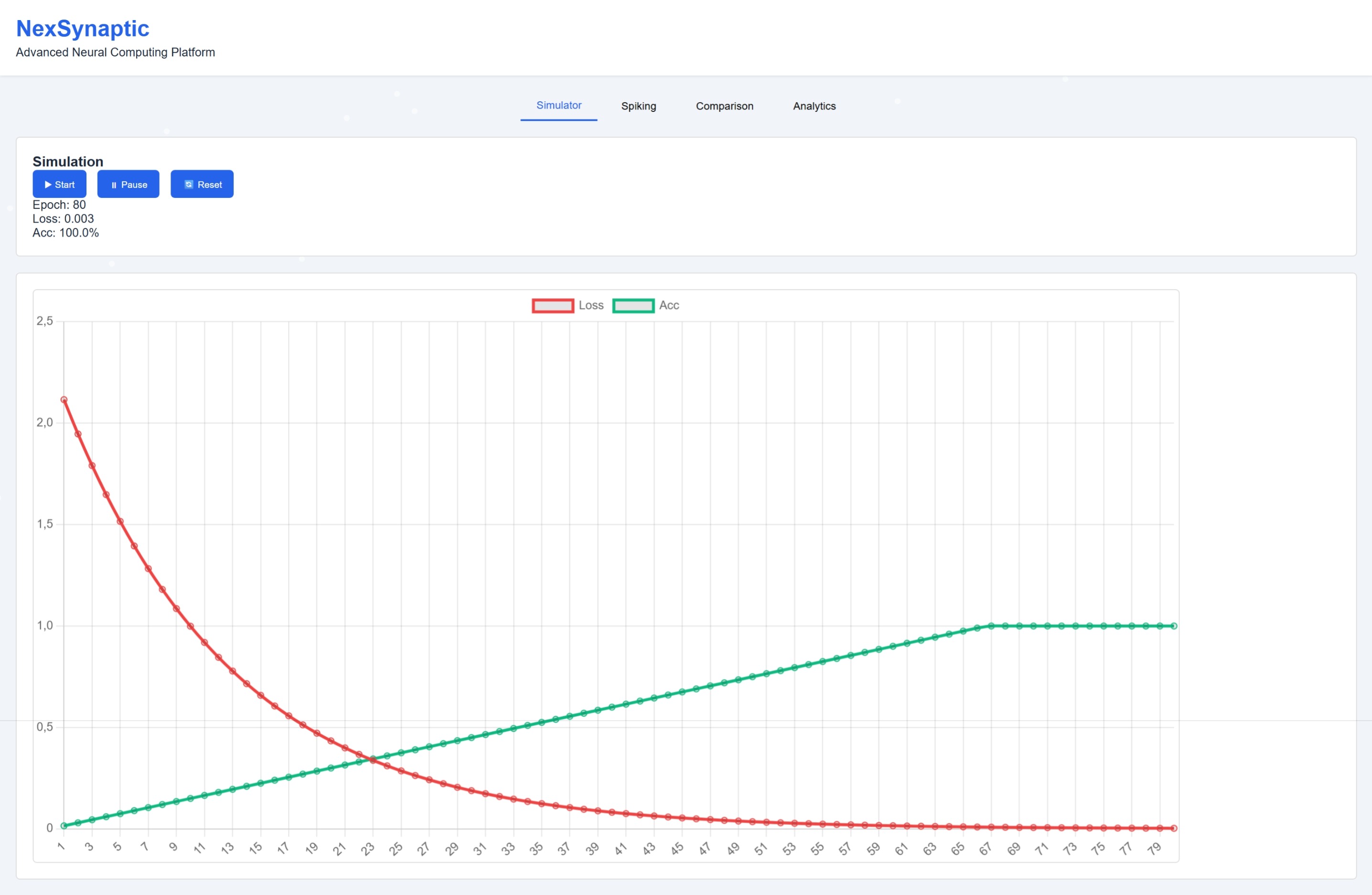
Task: Click the Reset button
Action: click(x=202, y=184)
